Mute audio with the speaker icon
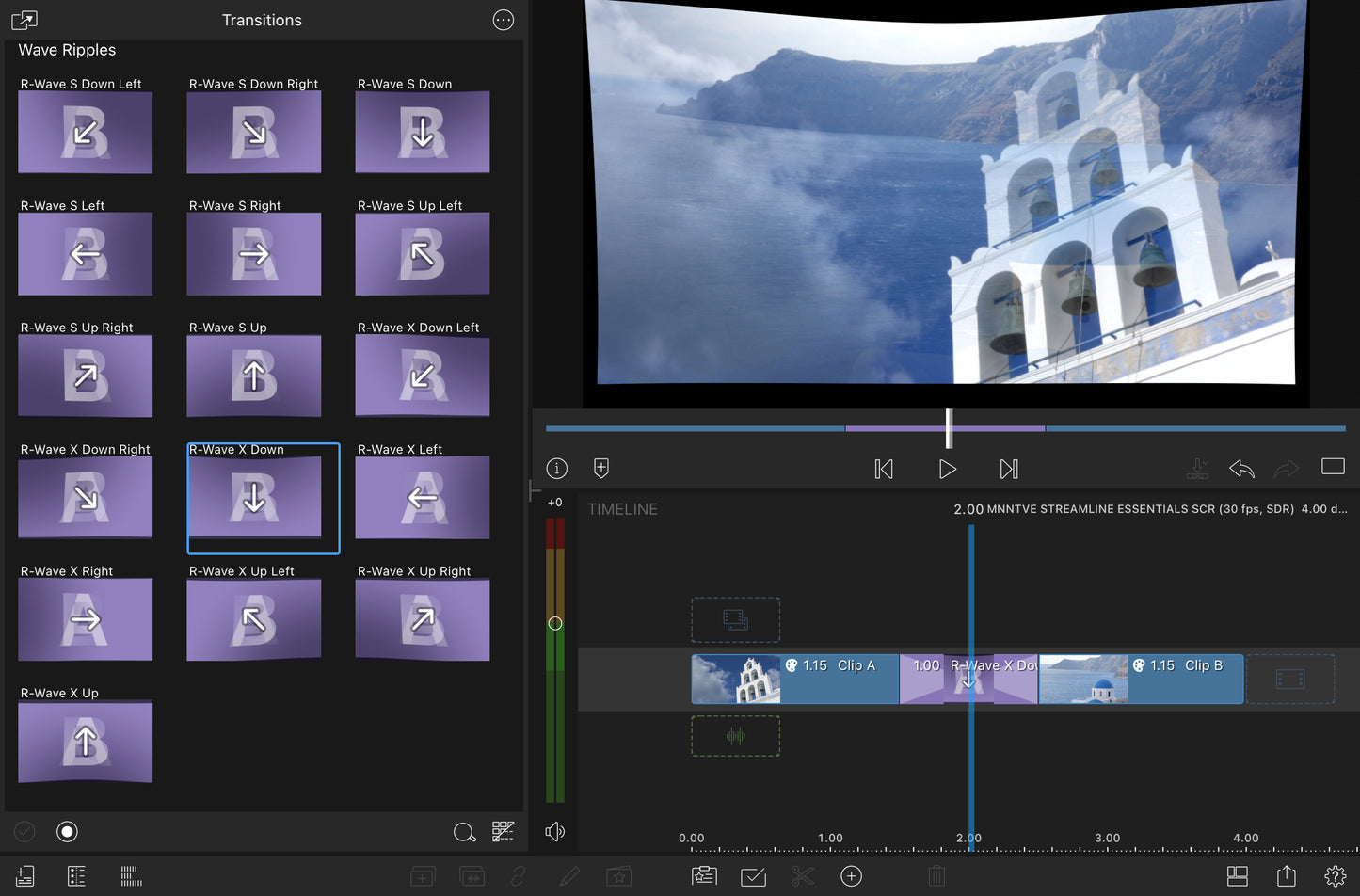The image size is (1360, 896). [x=555, y=831]
